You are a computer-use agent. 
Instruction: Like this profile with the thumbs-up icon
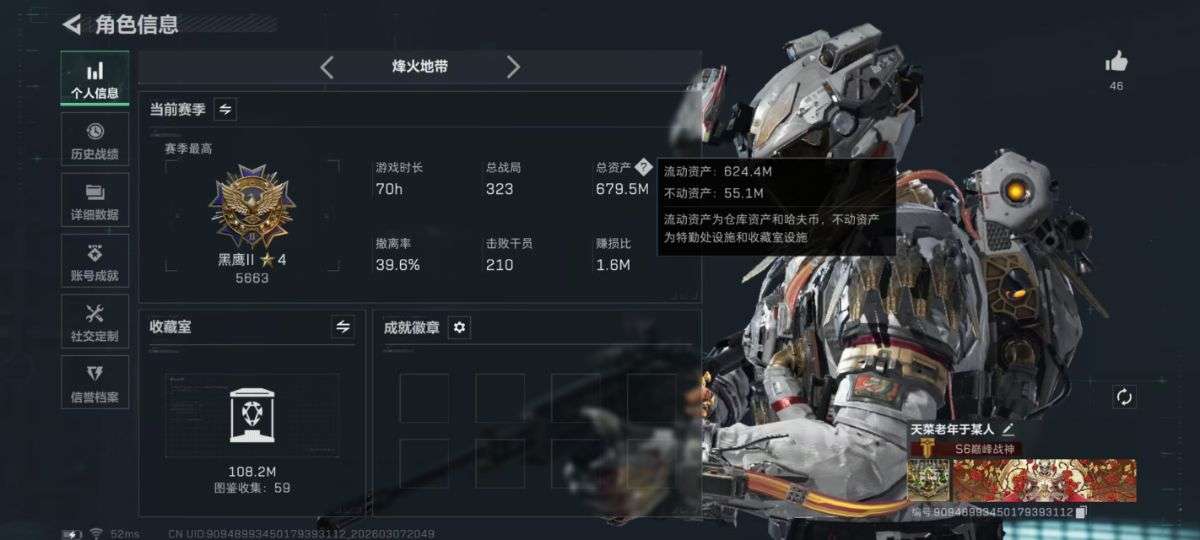coord(1116,63)
